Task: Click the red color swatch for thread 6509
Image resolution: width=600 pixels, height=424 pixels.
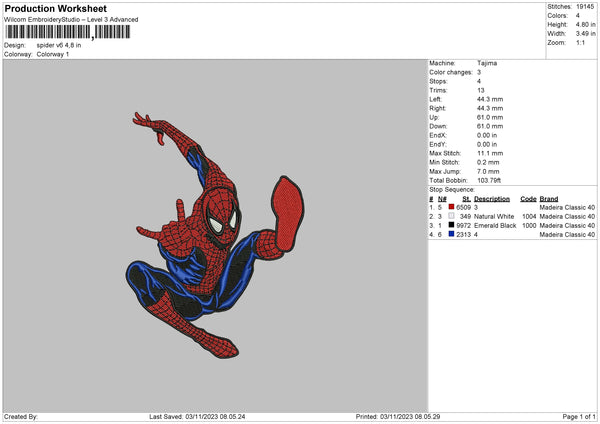Action: pyautogui.click(x=451, y=207)
